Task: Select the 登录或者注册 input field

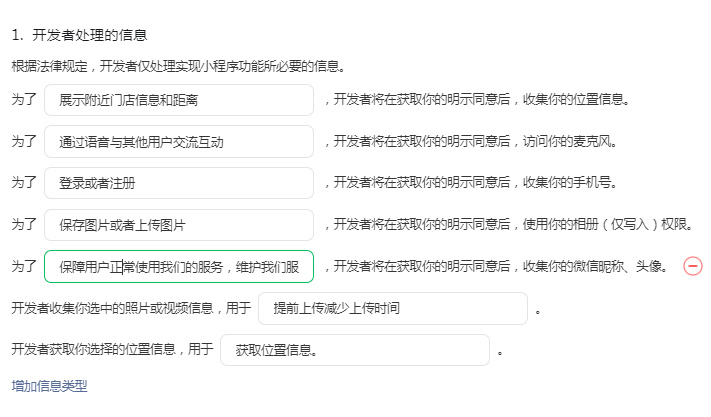Action: point(179,183)
